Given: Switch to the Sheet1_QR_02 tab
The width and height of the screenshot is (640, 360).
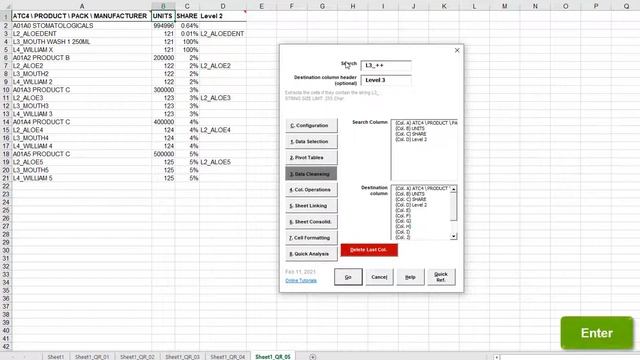Looking at the screenshot, I should [137, 357].
